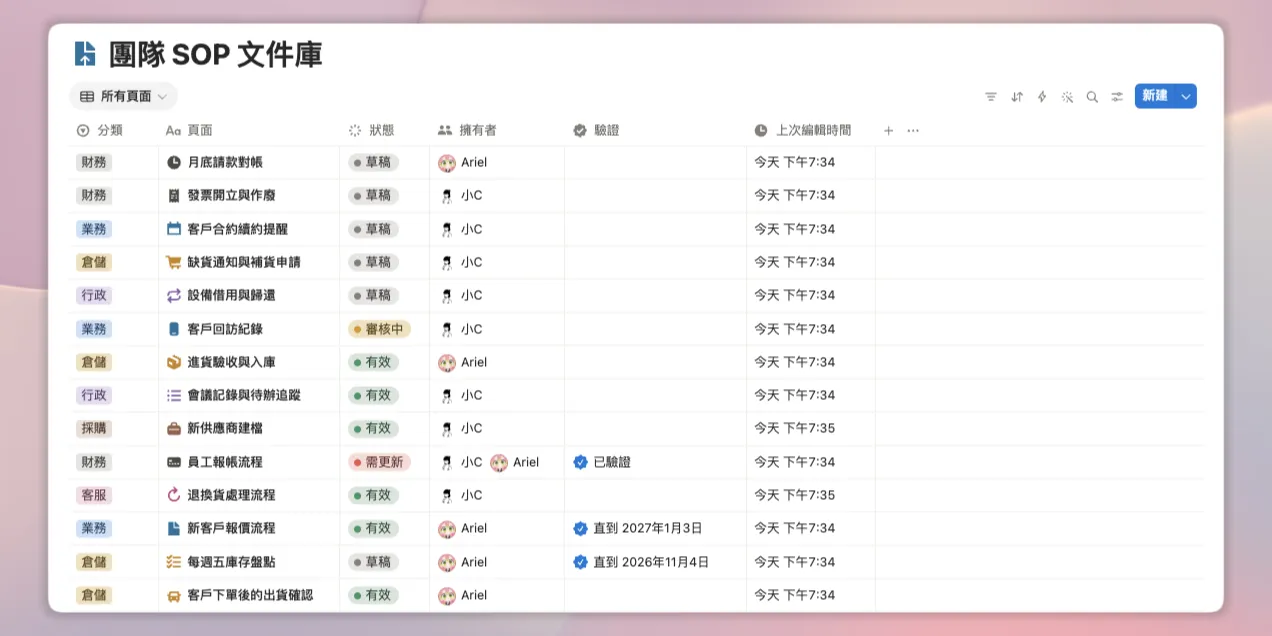Open the search magnifier icon
This screenshot has height=636, width=1272.
(1092, 97)
